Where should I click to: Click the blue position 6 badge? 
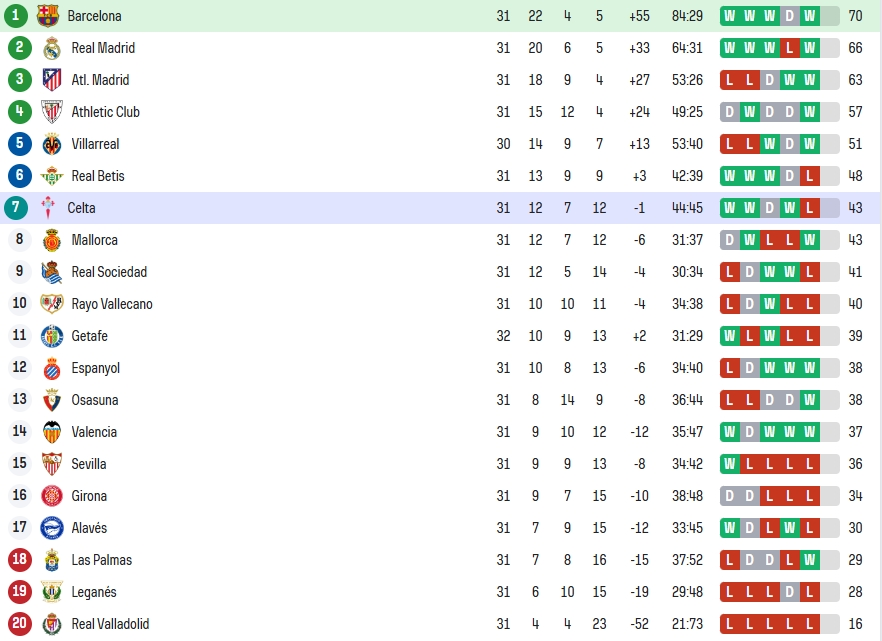tap(20, 175)
